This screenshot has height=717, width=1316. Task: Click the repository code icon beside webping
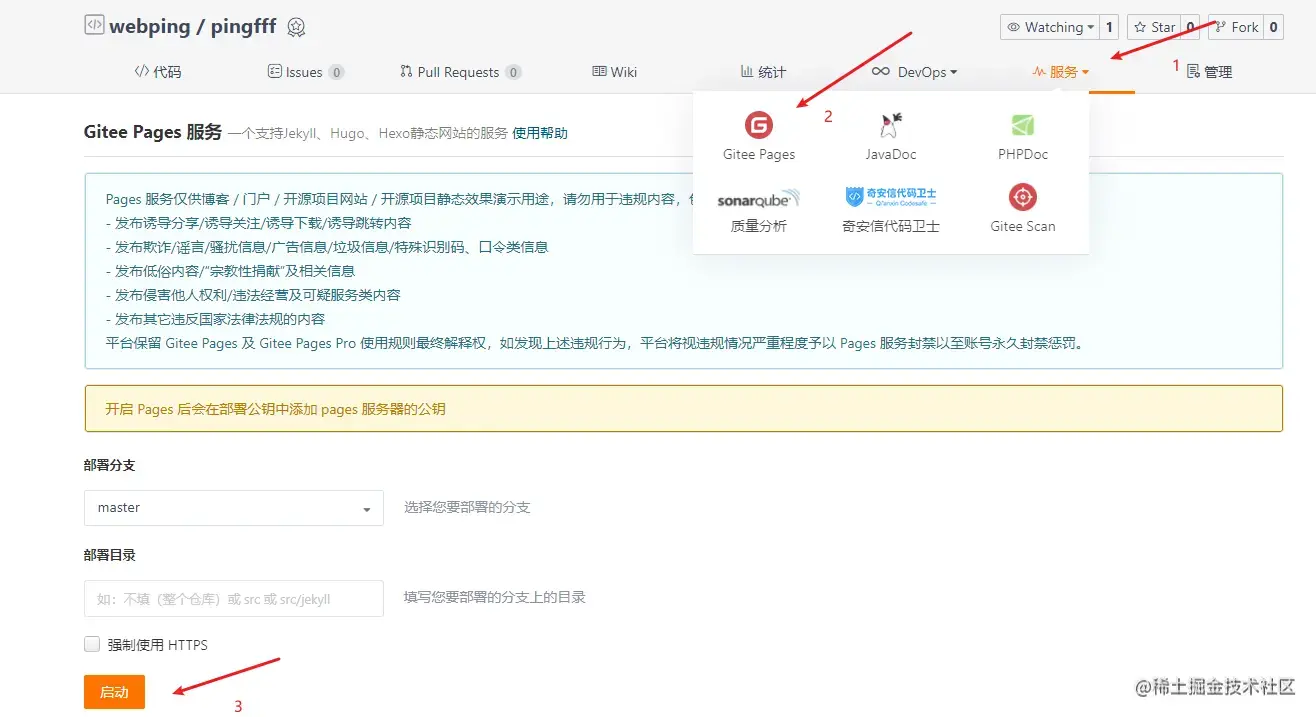pos(94,26)
